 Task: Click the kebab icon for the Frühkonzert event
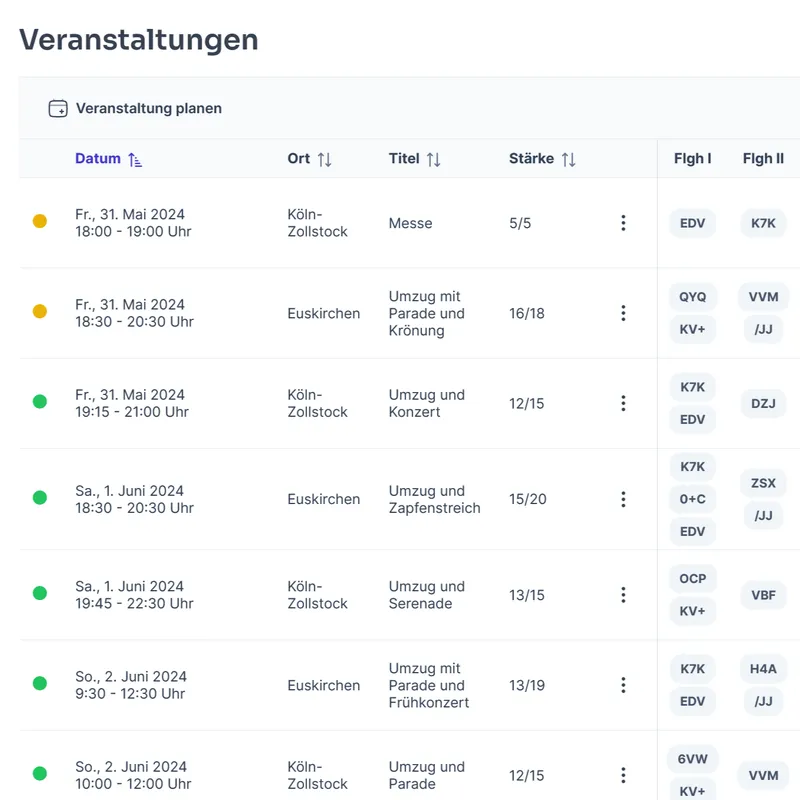point(623,685)
